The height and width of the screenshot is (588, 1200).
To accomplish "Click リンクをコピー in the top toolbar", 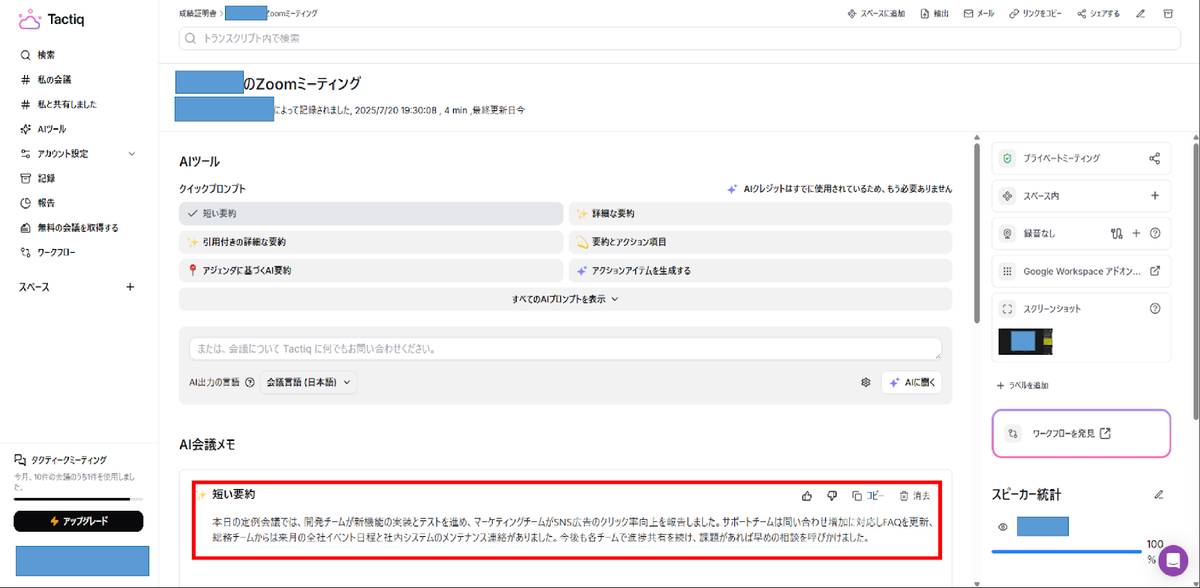I will click(x=1035, y=14).
